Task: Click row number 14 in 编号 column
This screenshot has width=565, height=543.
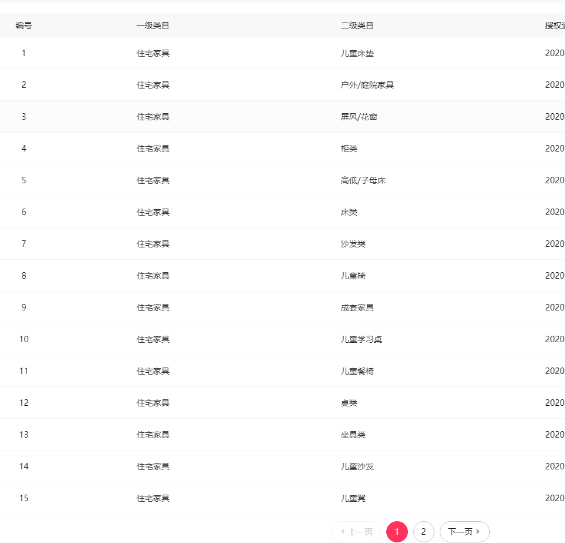Action: 24,466
